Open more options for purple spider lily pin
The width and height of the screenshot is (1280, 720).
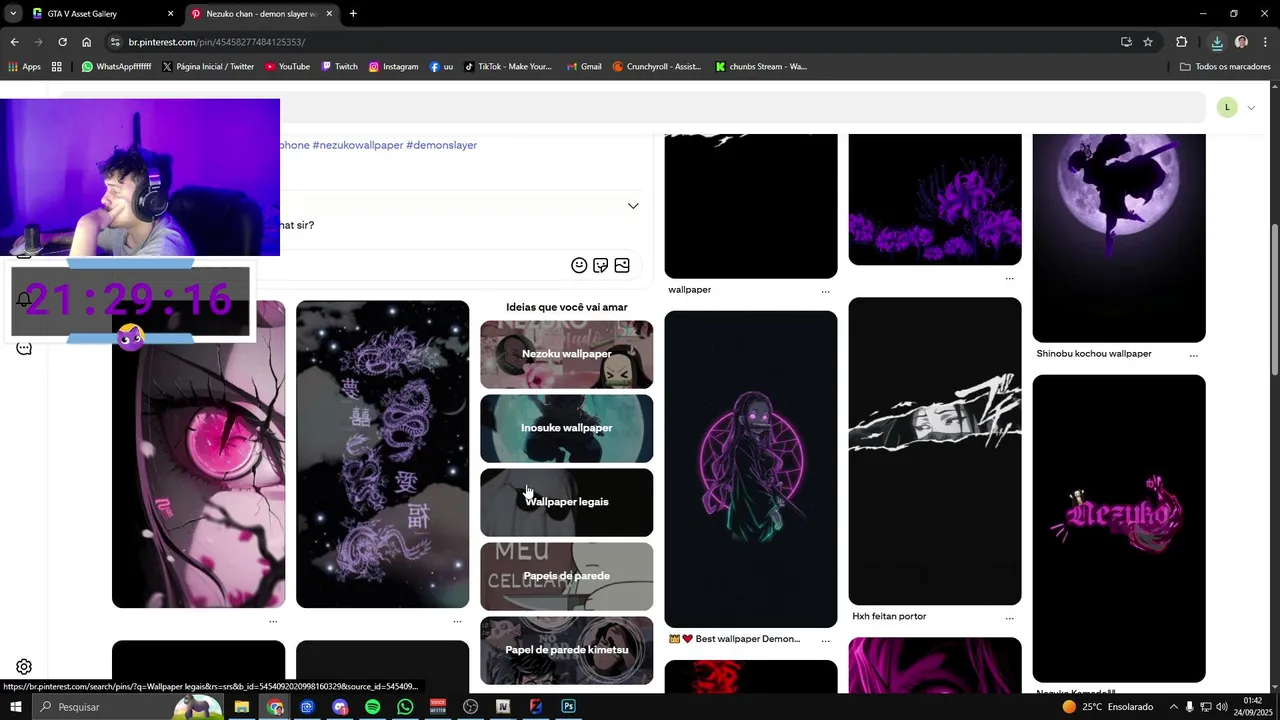click(1009, 278)
